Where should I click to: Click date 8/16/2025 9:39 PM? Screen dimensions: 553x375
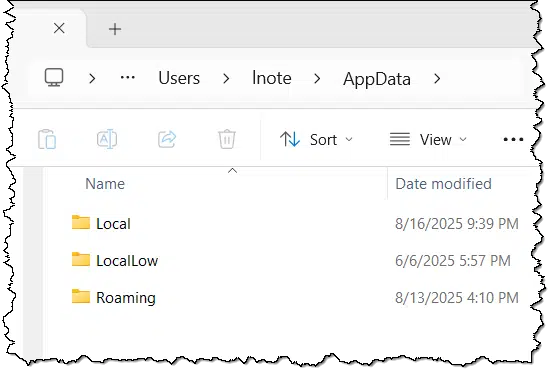coord(457,224)
